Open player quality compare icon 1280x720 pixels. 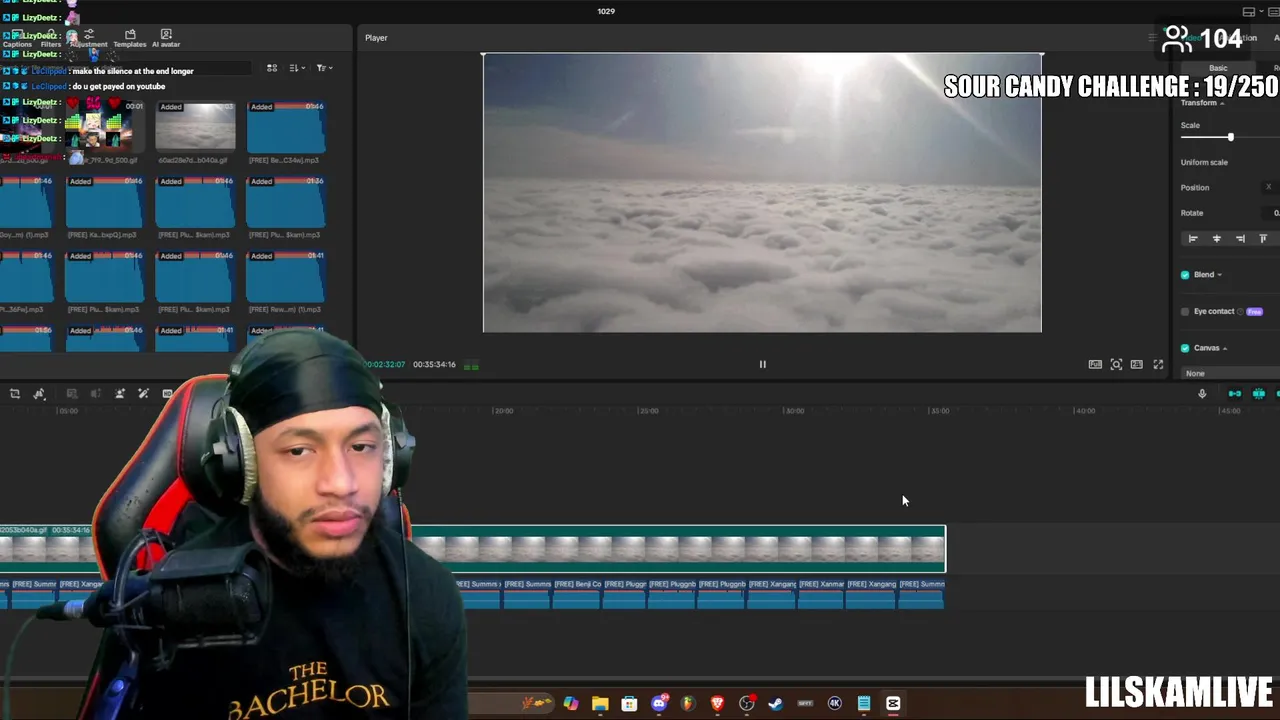click(x=1095, y=365)
